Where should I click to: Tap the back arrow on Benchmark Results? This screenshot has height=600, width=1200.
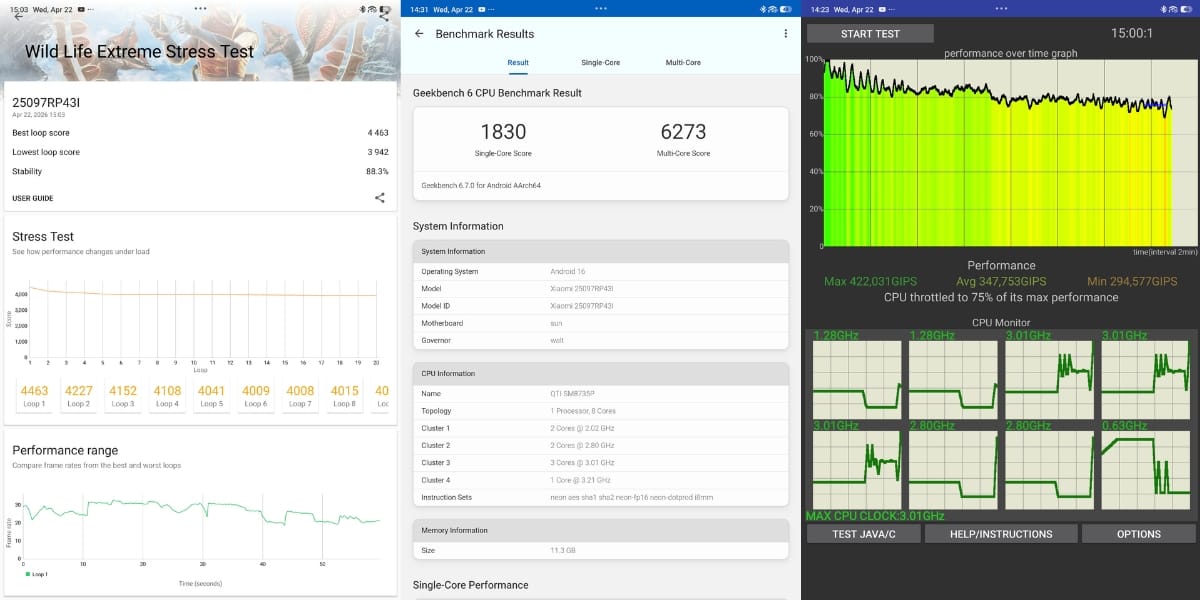coord(419,33)
